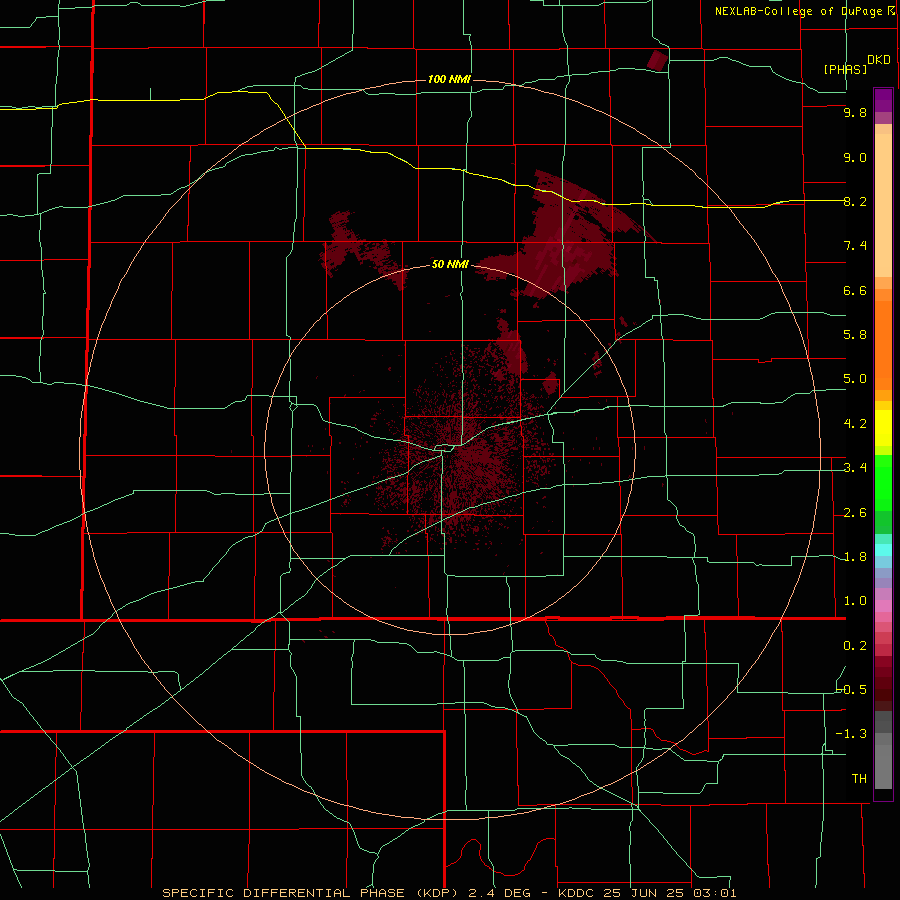Image resolution: width=900 pixels, height=900 pixels.
Task: Click the 100 NMI range ring label
Action: 449,79
